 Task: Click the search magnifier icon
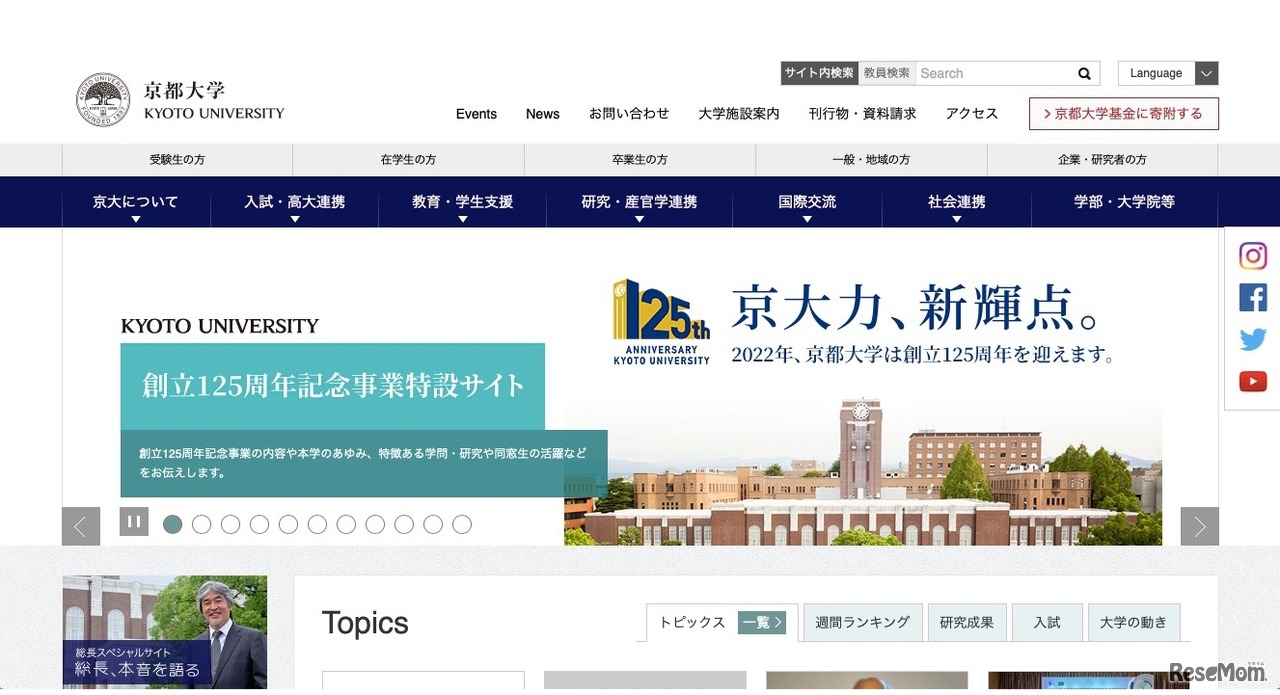point(1084,73)
